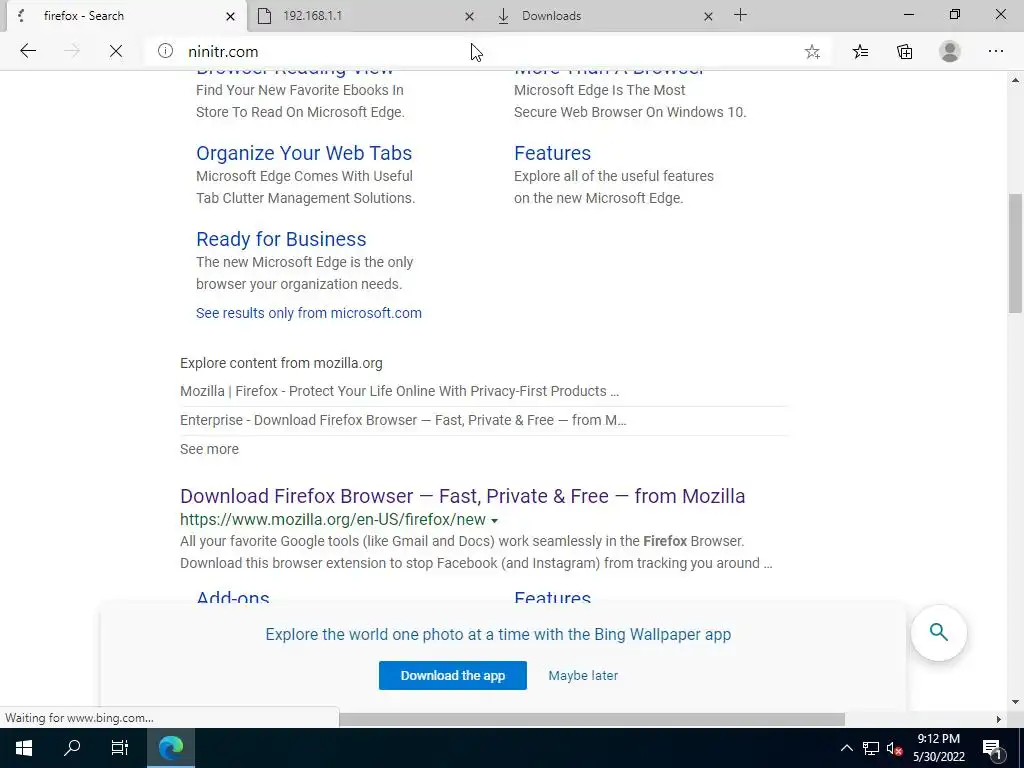Screen dimensions: 1024x768
Task: Open Mozilla | Firefox - Protect Your Life result
Action: point(399,391)
